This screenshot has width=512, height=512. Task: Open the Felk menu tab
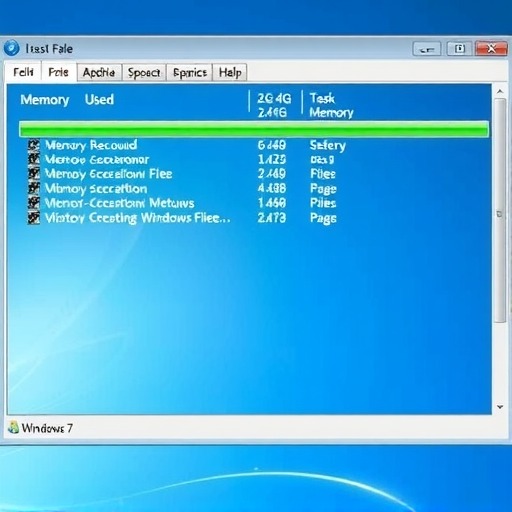pyautogui.click(x=23, y=72)
